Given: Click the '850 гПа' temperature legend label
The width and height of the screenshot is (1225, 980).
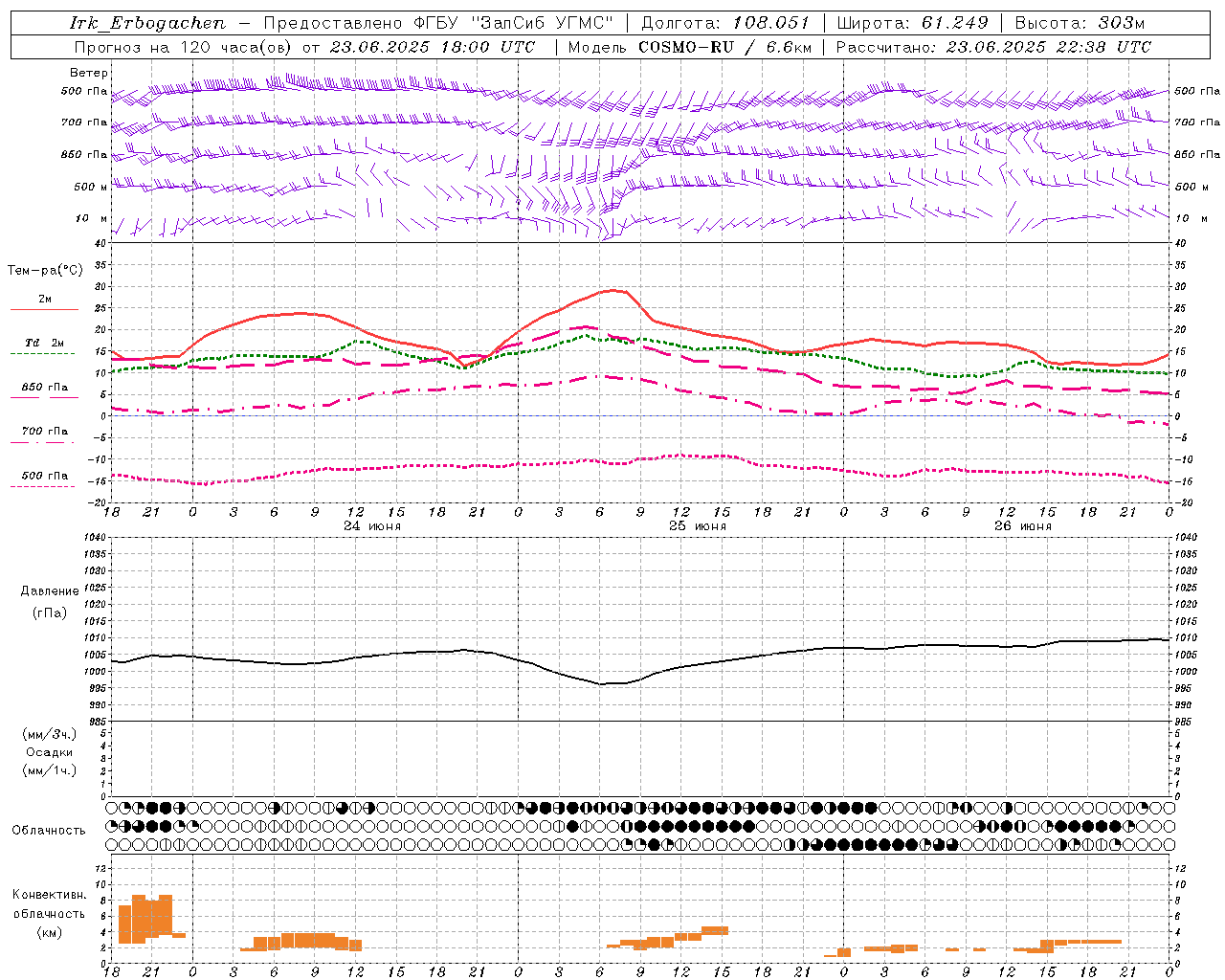Looking at the screenshot, I should point(45,387).
